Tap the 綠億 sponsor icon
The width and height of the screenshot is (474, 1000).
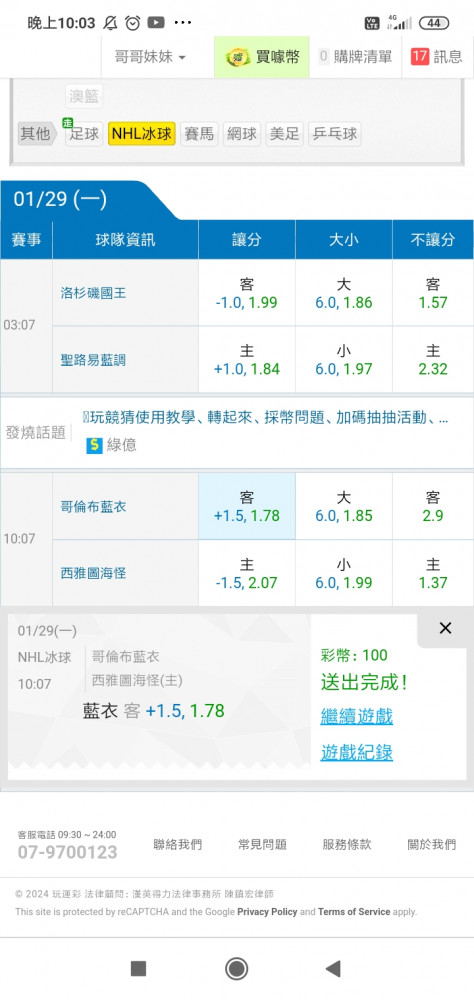(94, 445)
